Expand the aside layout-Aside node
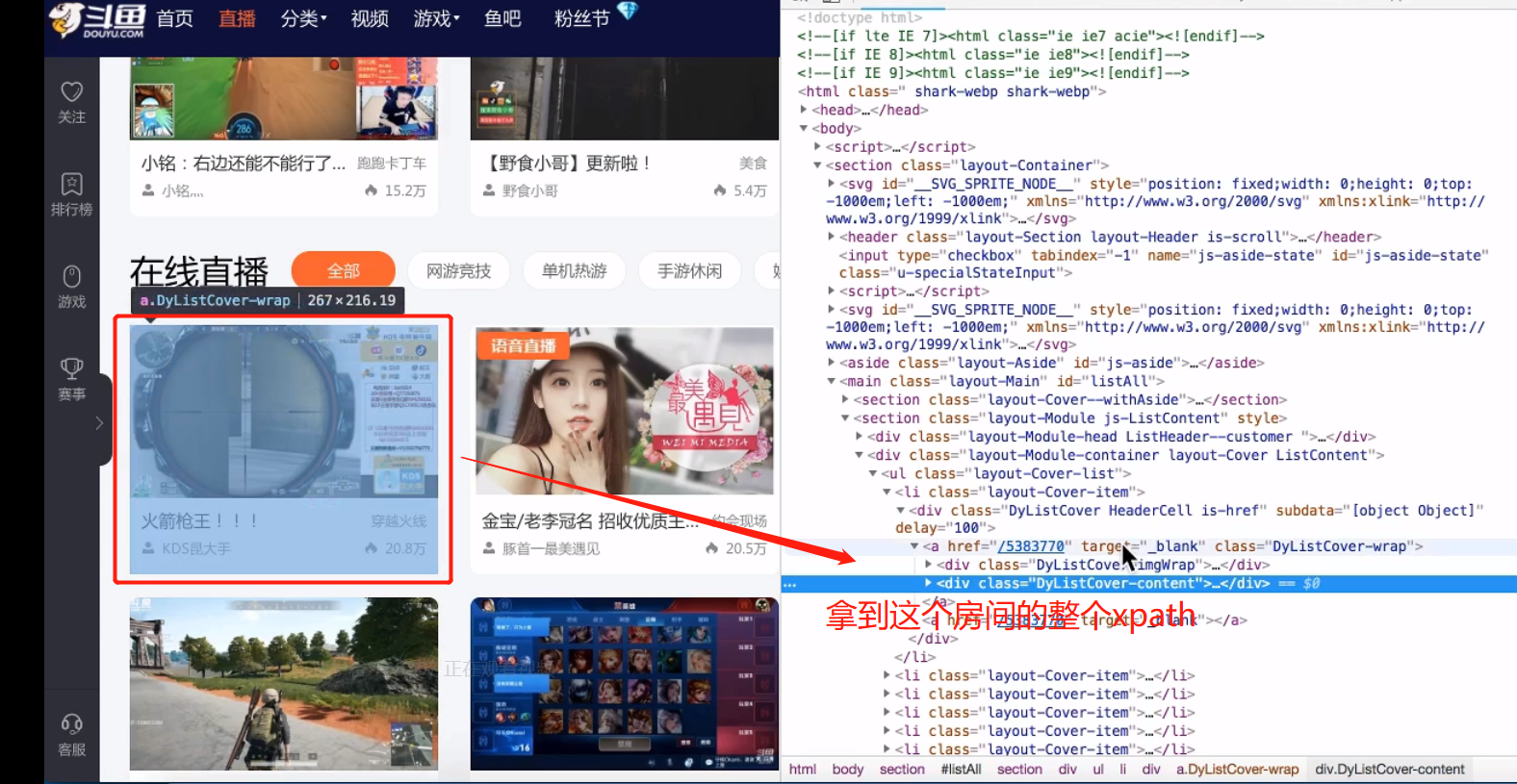This screenshot has height=784, width=1517. point(831,363)
